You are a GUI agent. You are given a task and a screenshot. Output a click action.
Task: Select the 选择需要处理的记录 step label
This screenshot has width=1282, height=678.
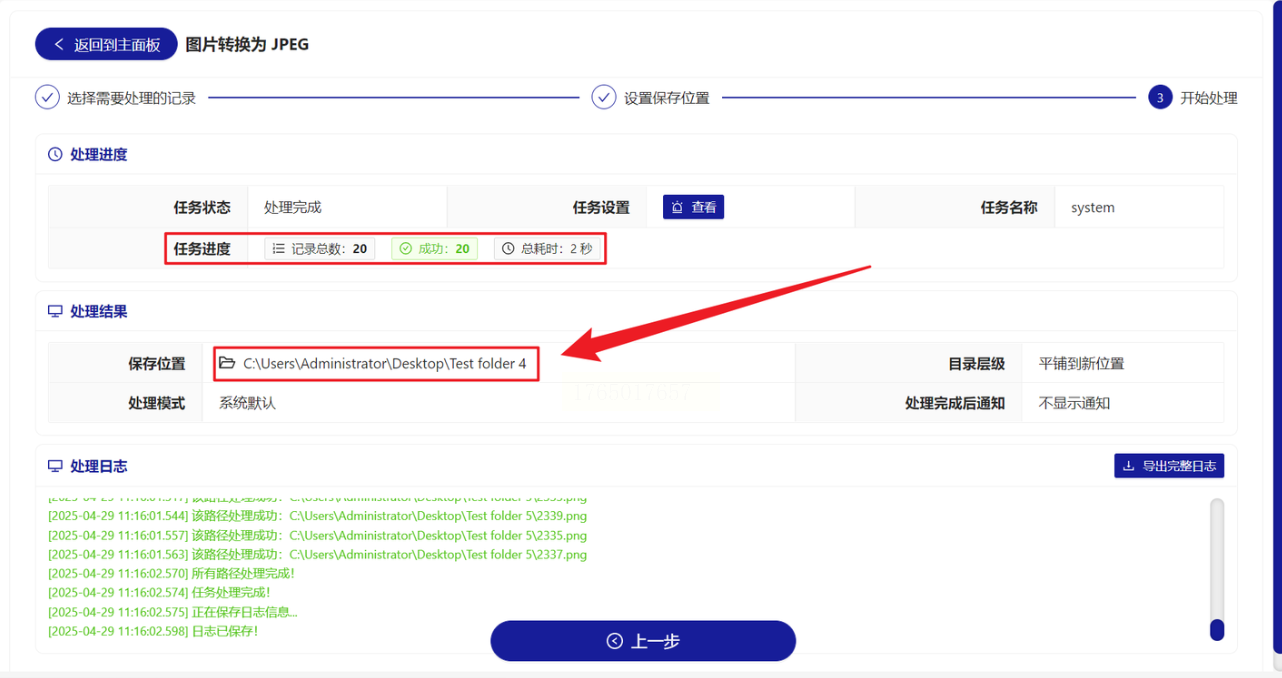[x=131, y=98]
